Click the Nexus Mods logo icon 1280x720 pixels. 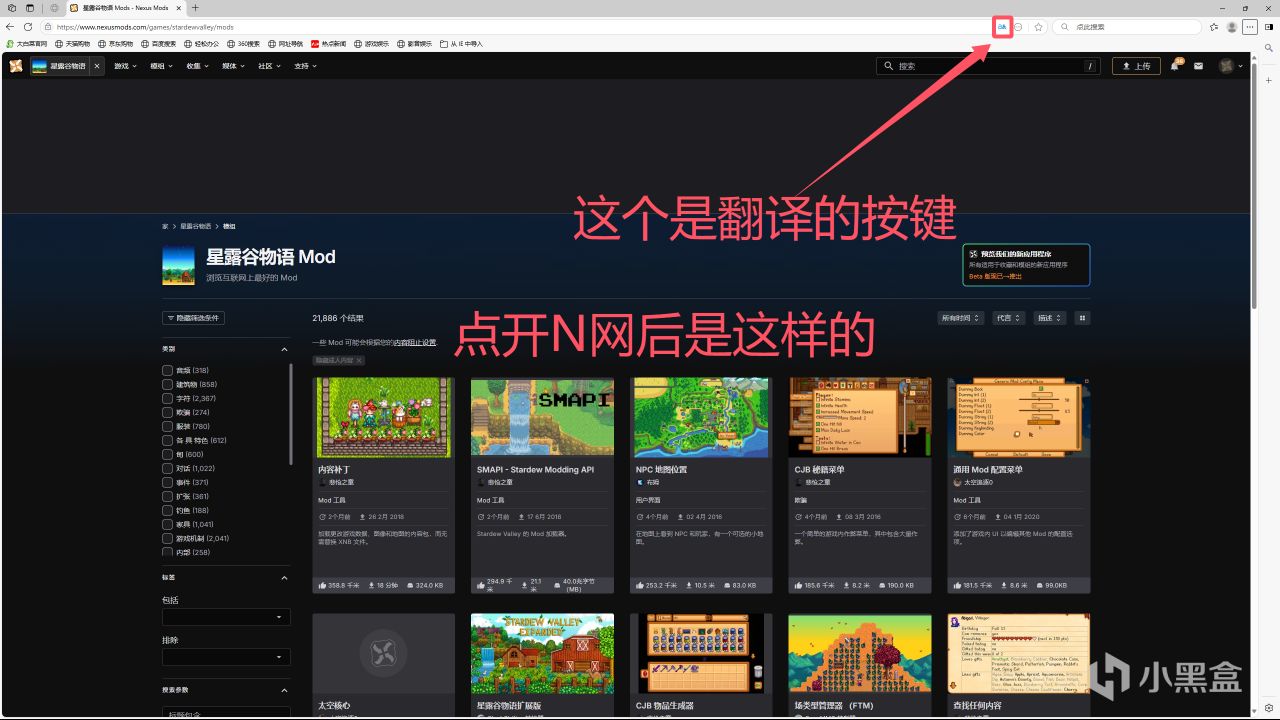tap(15, 66)
